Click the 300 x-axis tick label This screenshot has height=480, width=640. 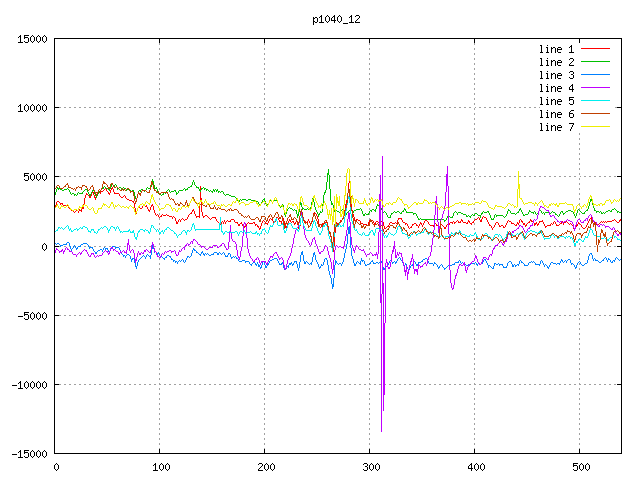point(370,467)
